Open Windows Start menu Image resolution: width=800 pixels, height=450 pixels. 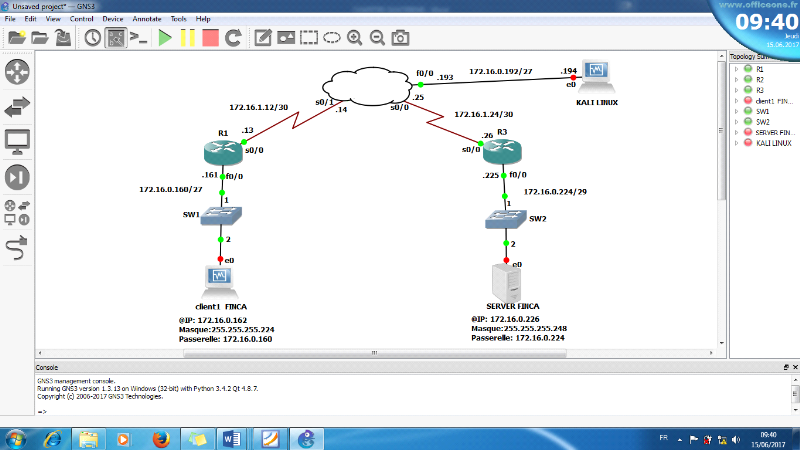[x=15, y=439]
